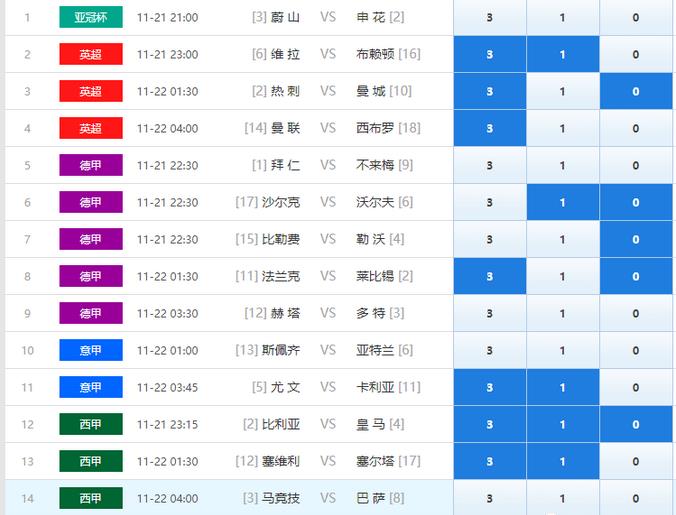
Task: Click the 英超 tag for 热刺 match
Action: point(91,91)
